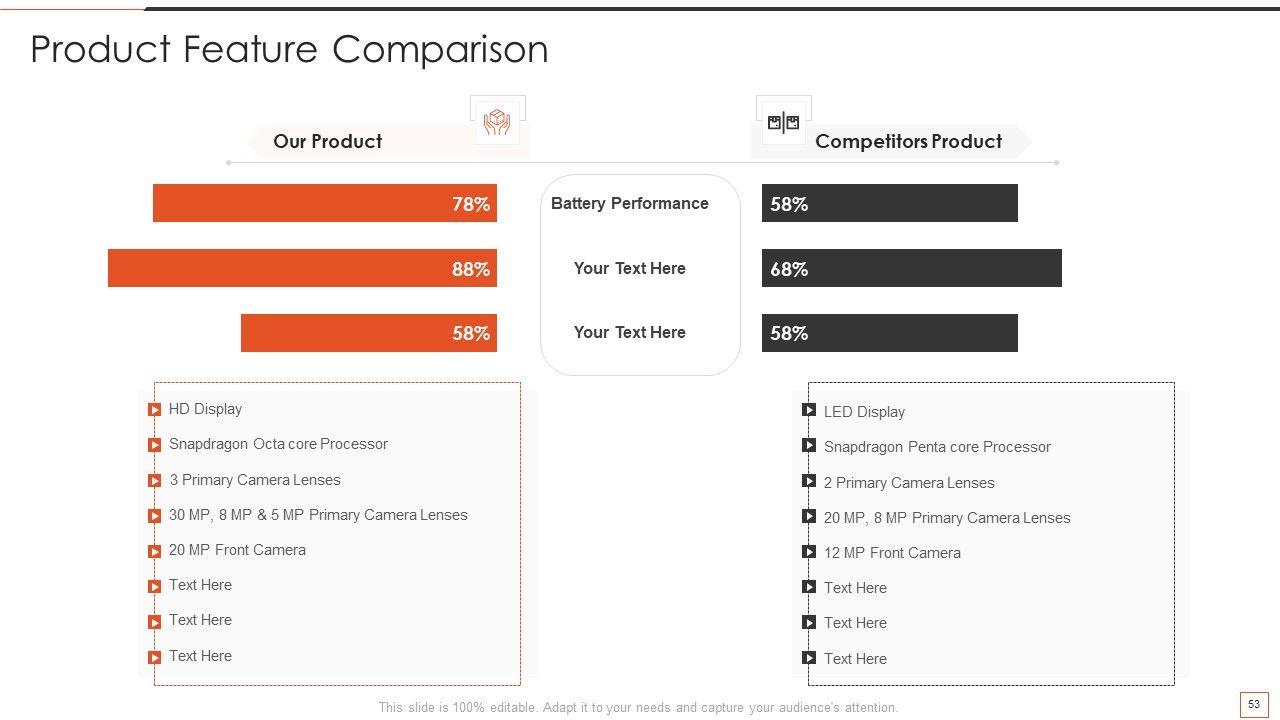Click the Our Product heading
1280x720 pixels.
click(328, 141)
